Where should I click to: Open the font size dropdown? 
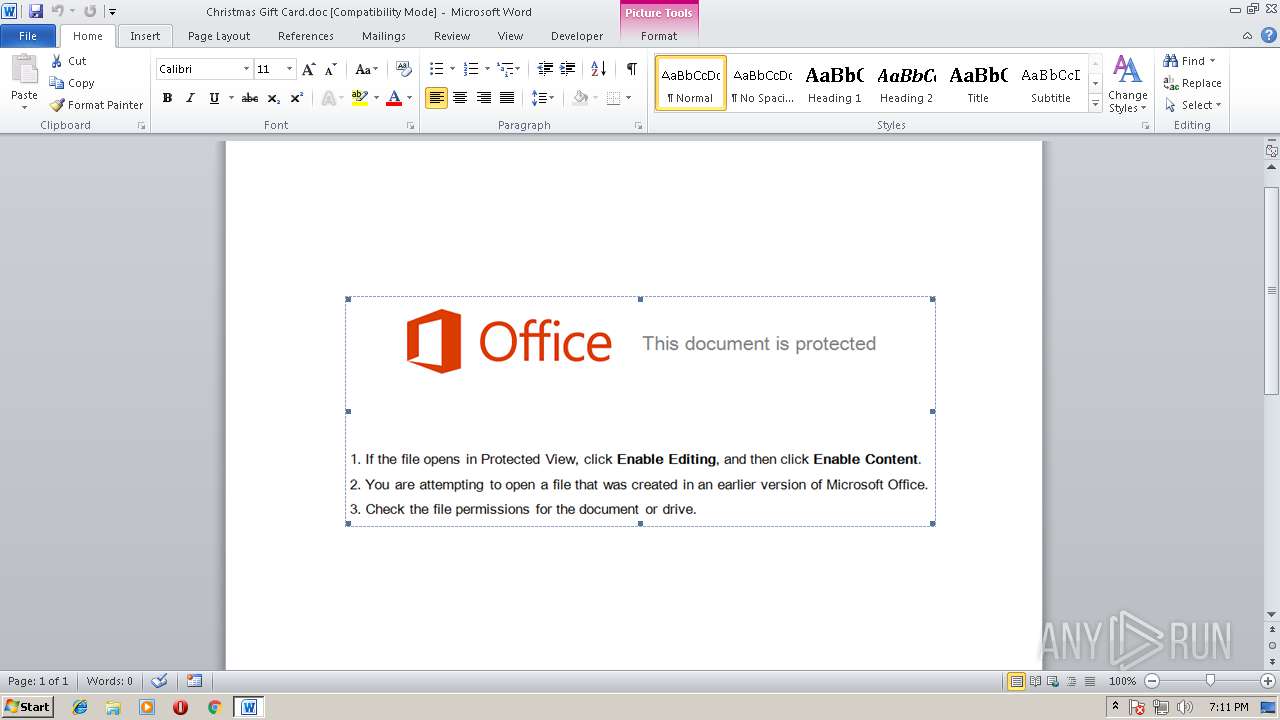coord(290,69)
